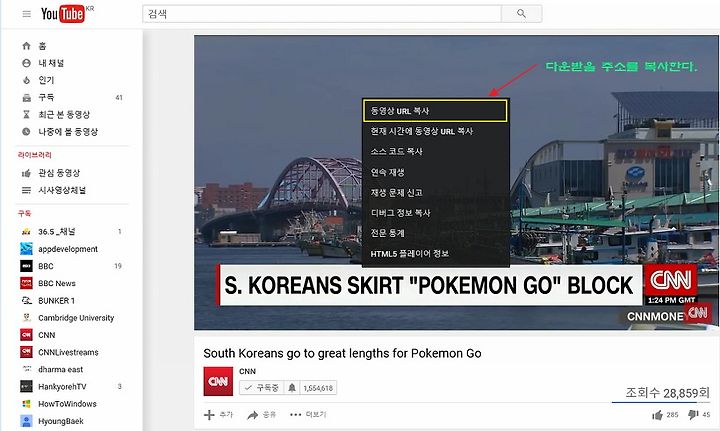
Task: Click the video title South Koreans go to great lengths
Action: coord(342,353)
